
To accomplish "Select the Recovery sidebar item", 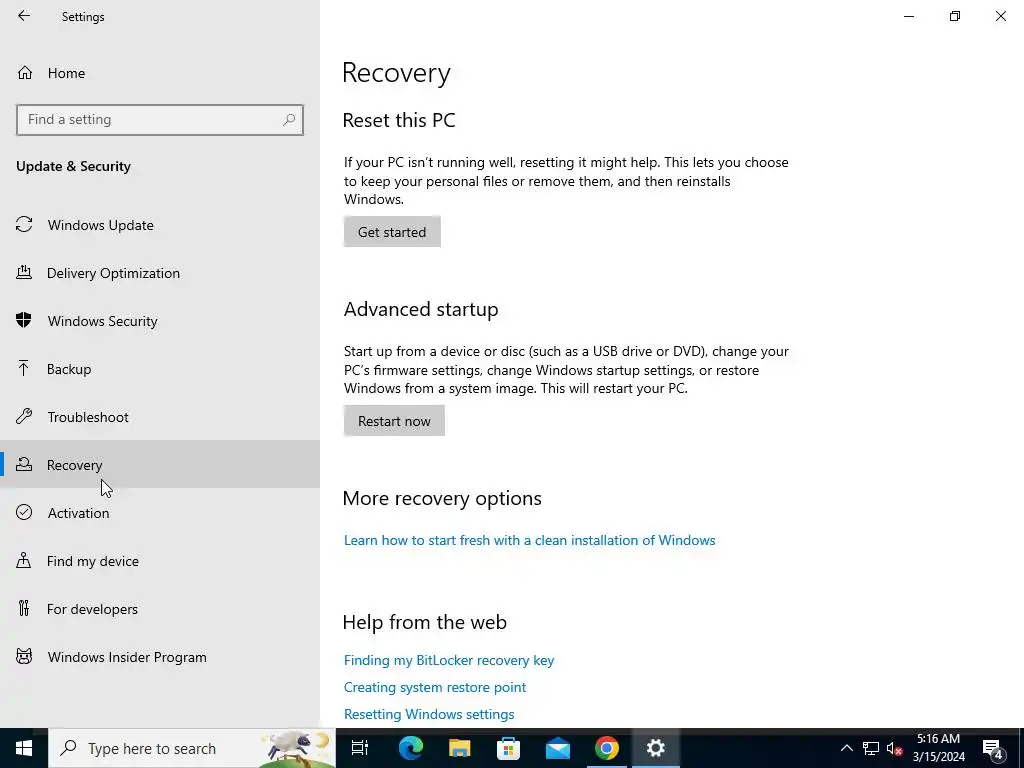I will pyautogui.click(x=160, y=464).
